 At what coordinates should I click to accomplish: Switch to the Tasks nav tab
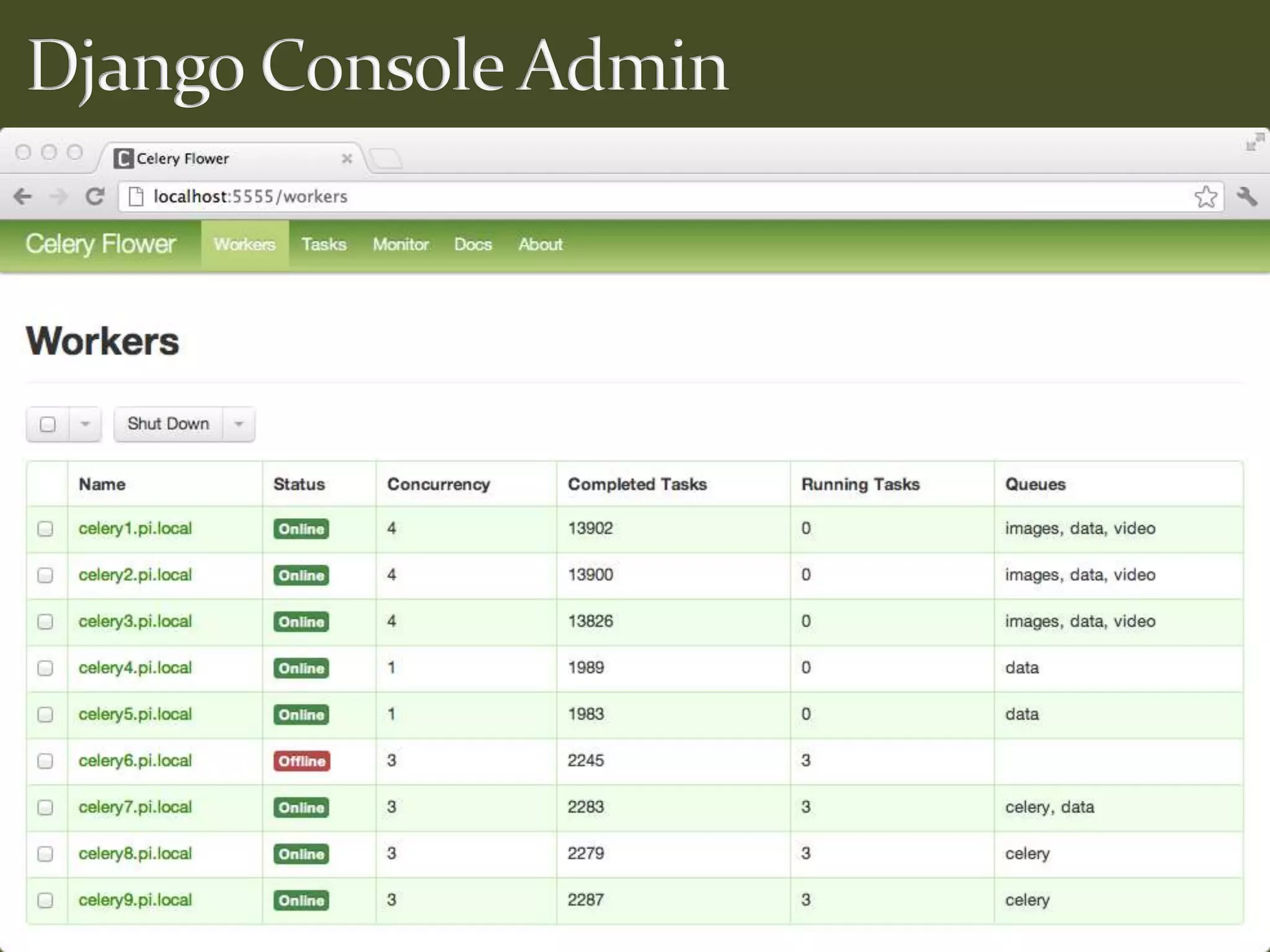(x=324, y=245)
